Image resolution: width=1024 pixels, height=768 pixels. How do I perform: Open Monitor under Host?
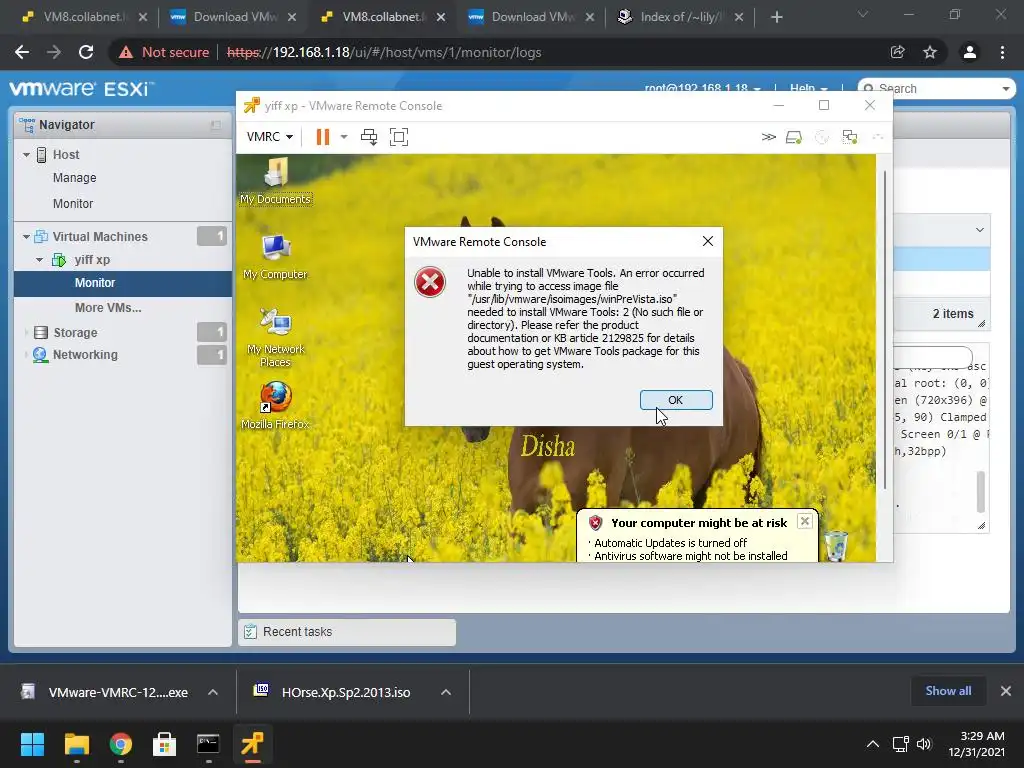[73, 204]
